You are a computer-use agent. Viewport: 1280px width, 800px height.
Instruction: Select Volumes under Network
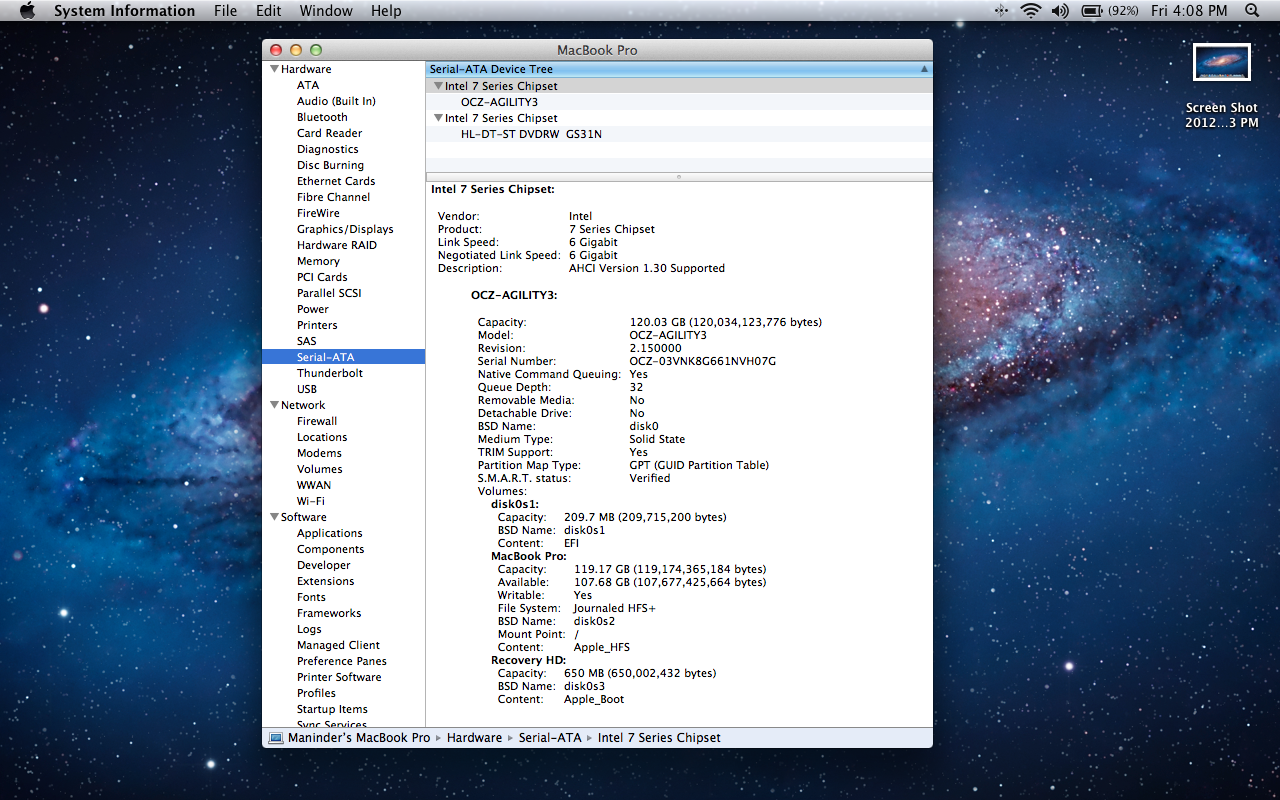click(319, 469)
